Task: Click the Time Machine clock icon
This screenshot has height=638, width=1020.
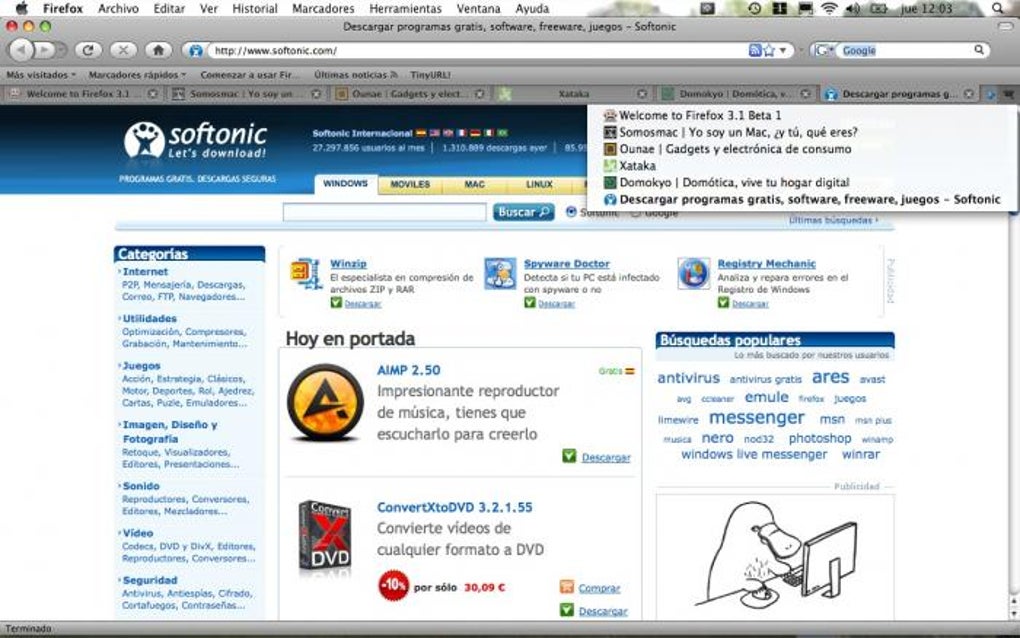Action: click(755, 8)
